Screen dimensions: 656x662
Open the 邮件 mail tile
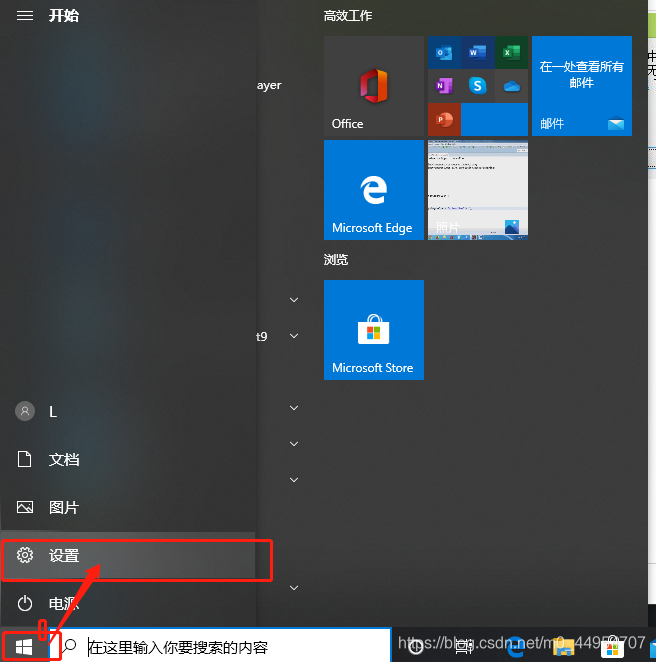582,86
